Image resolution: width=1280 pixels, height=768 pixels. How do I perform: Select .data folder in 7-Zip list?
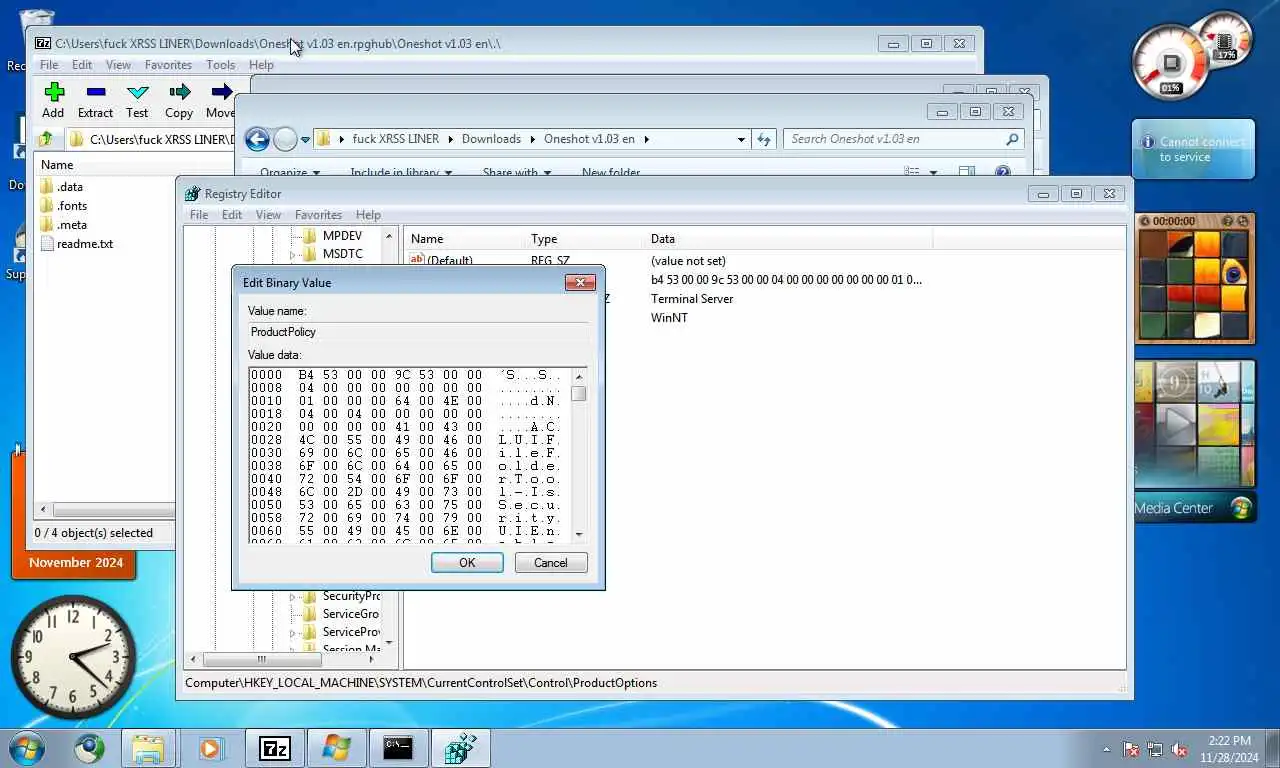pyautogui.click(x=70, y=187)
